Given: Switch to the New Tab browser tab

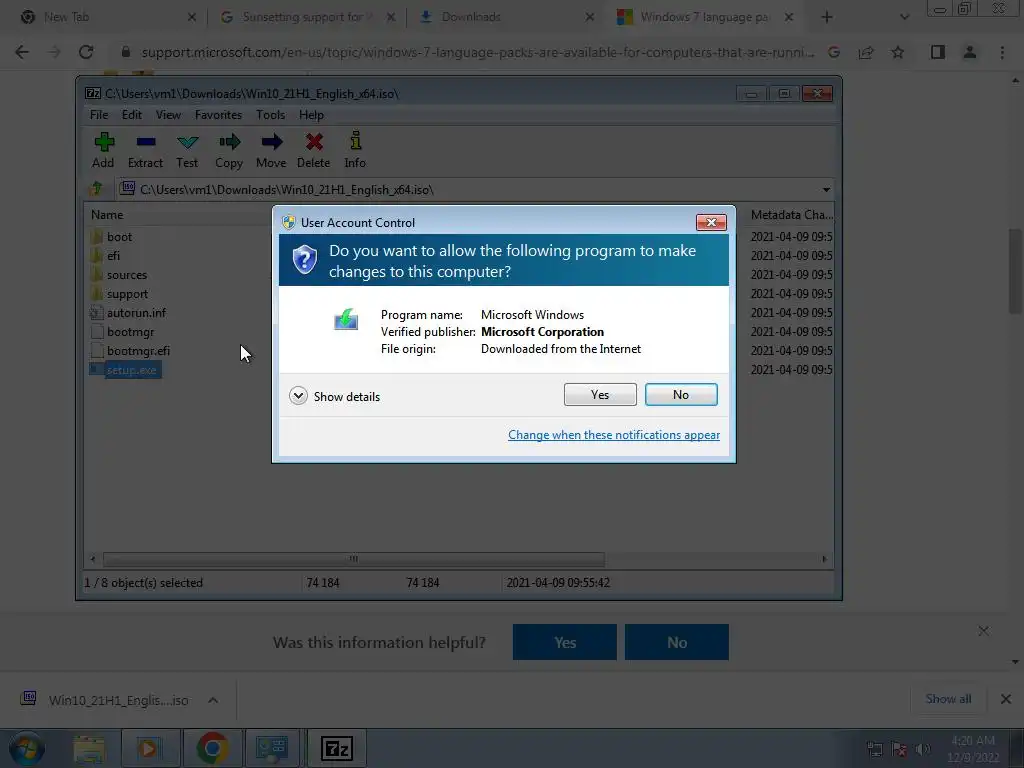Looking at the screenshot, I should point(108,17).
